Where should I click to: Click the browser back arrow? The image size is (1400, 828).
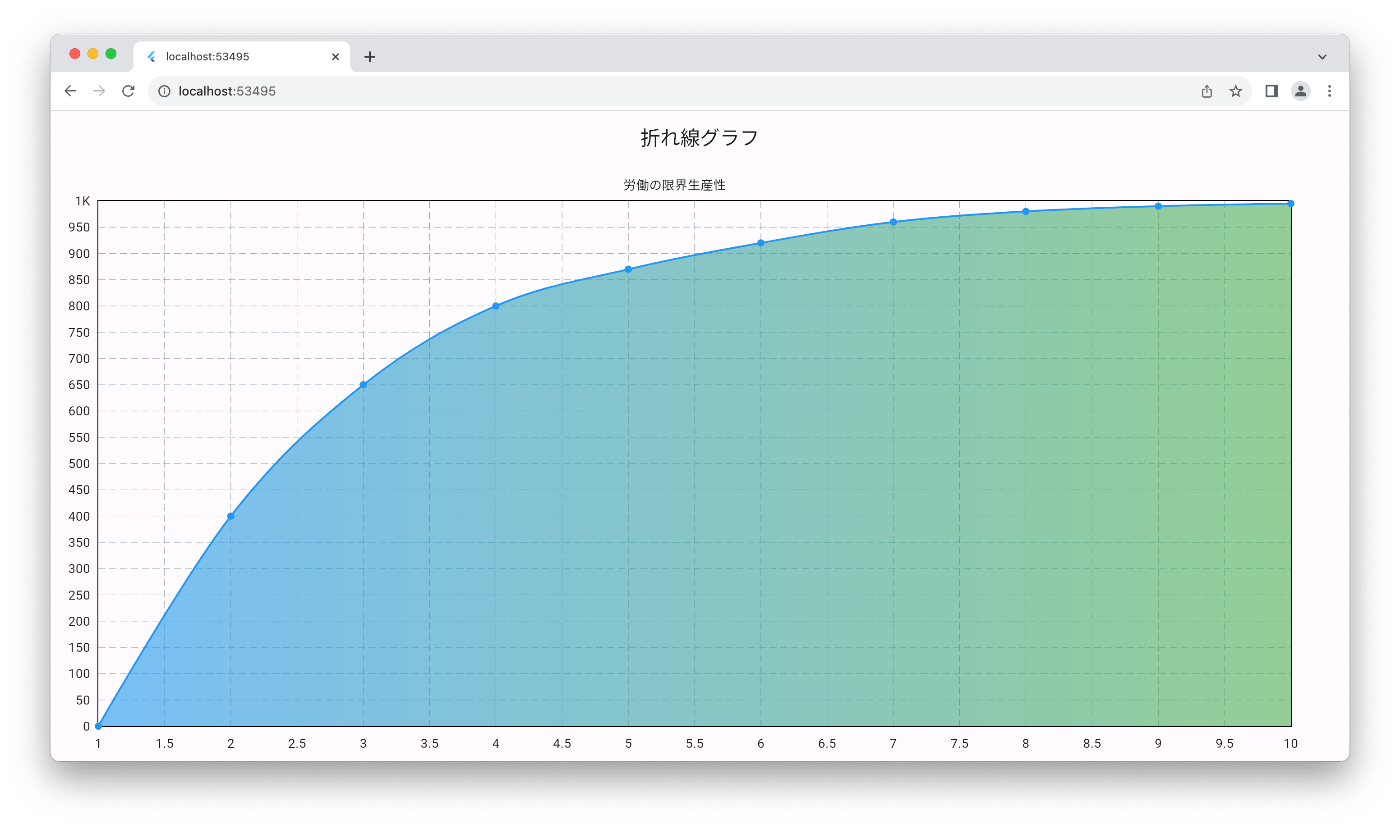click(x=70, y=91)
